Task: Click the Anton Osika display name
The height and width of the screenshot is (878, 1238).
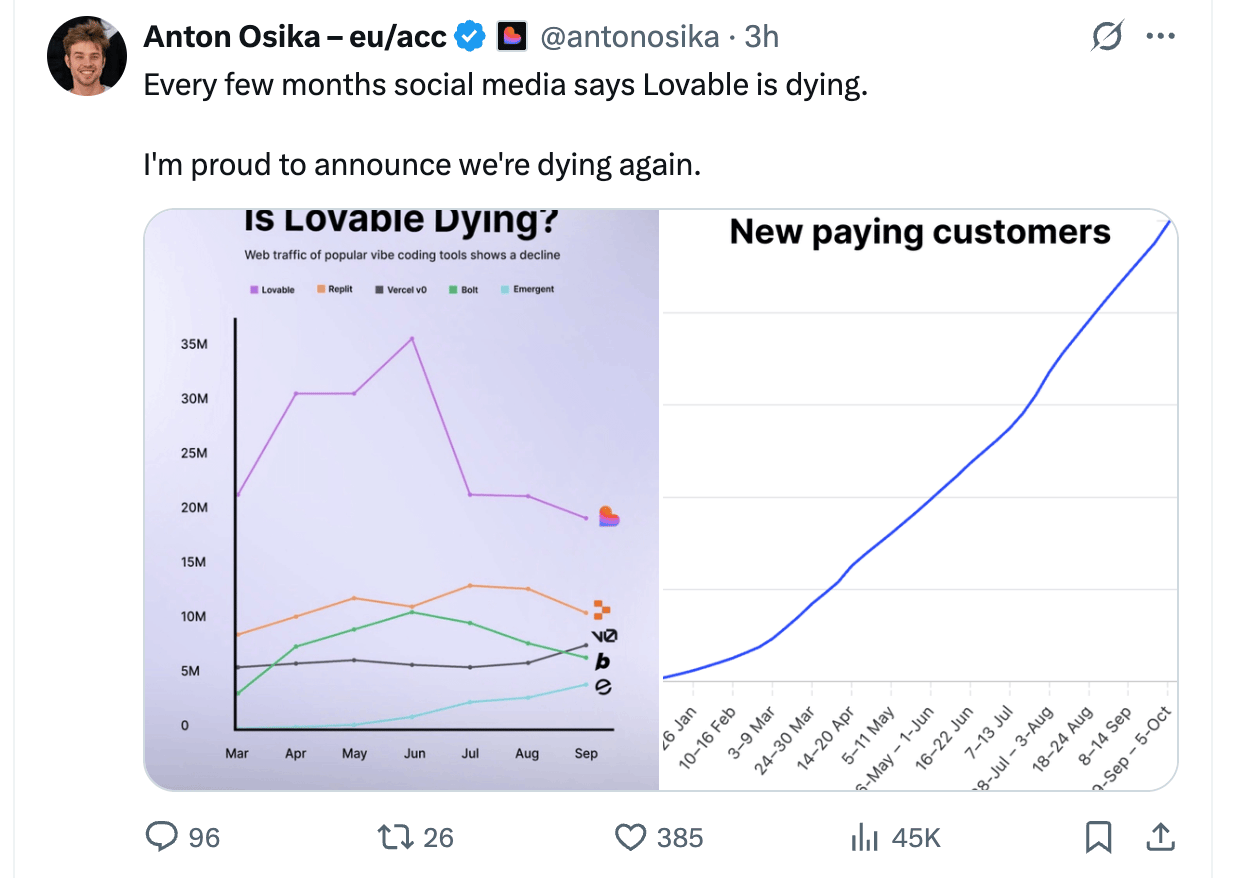Action: [295, 37]
